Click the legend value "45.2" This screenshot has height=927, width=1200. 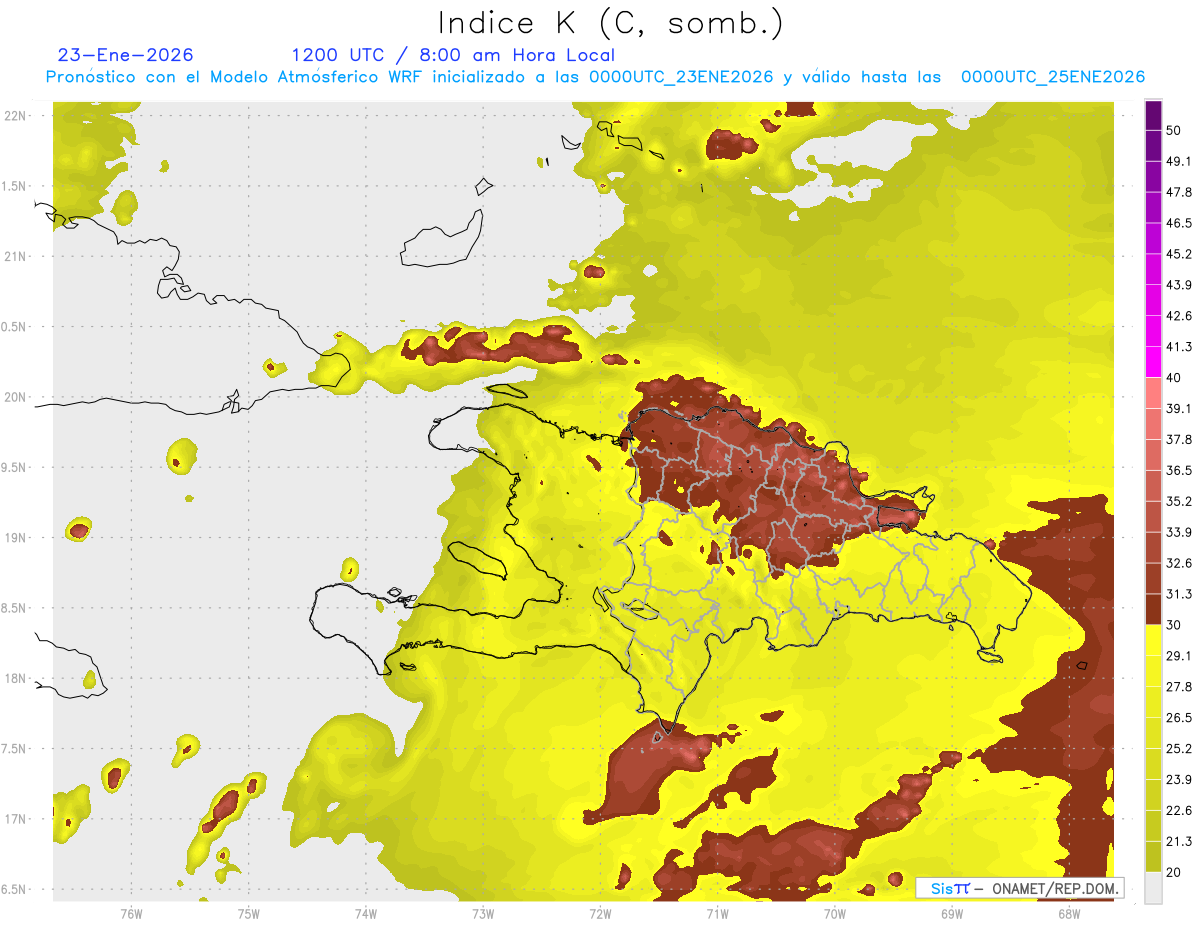tap(1179, 254)
